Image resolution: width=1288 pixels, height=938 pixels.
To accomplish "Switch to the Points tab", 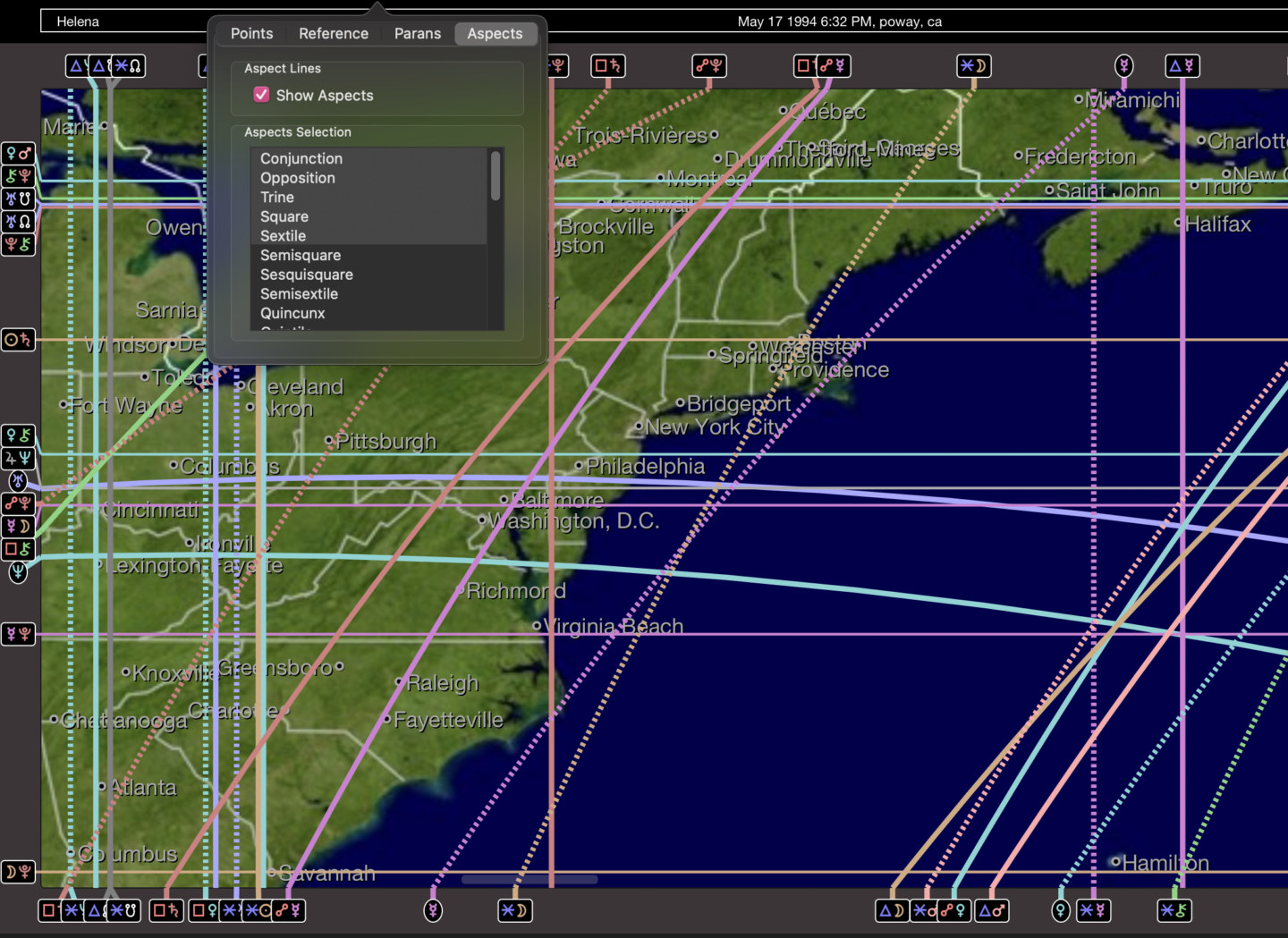I will pyautogui.click(x=252, y=33).
